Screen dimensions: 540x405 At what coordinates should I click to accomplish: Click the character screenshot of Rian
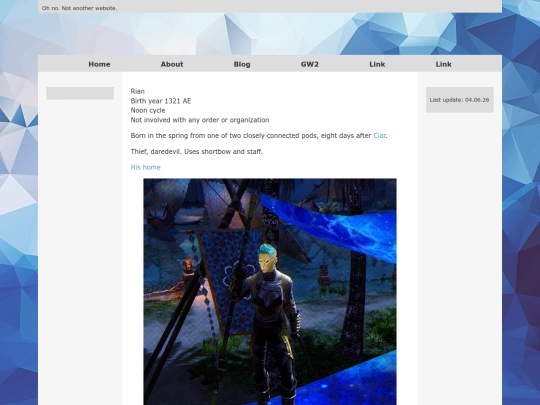[x=270, y=291]
